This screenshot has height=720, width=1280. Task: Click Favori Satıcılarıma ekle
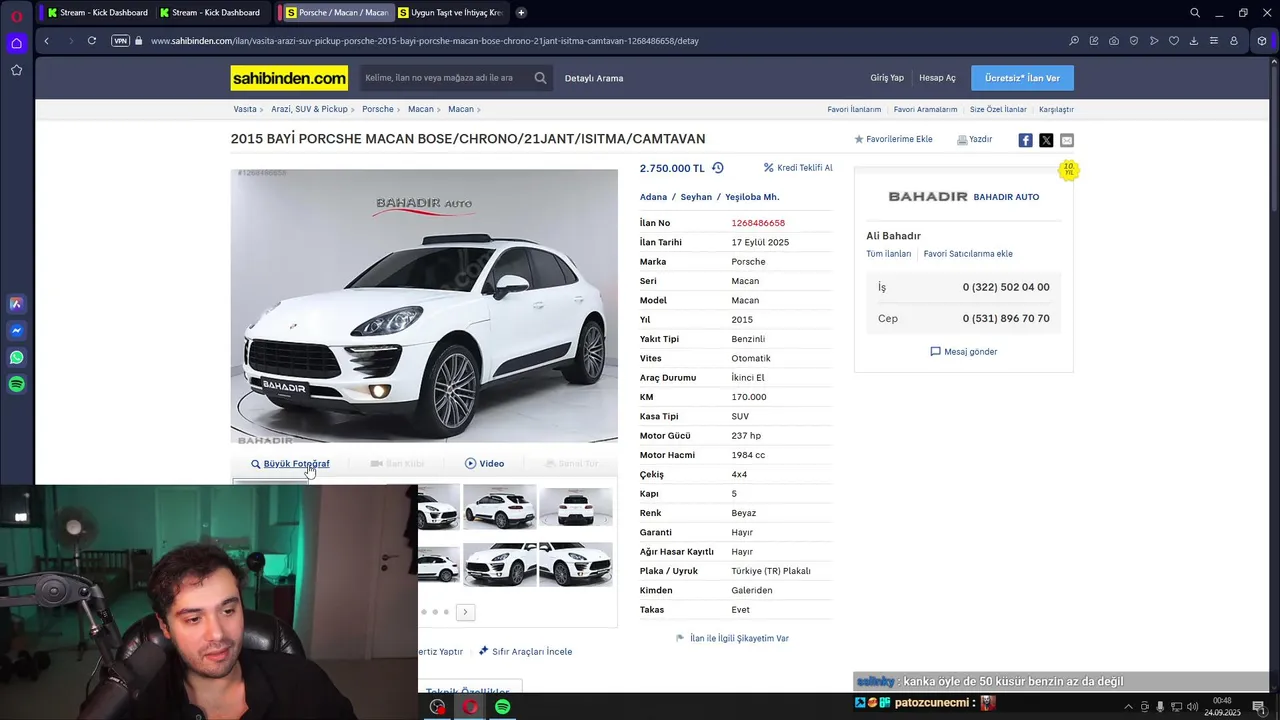[x=968, y=254]
